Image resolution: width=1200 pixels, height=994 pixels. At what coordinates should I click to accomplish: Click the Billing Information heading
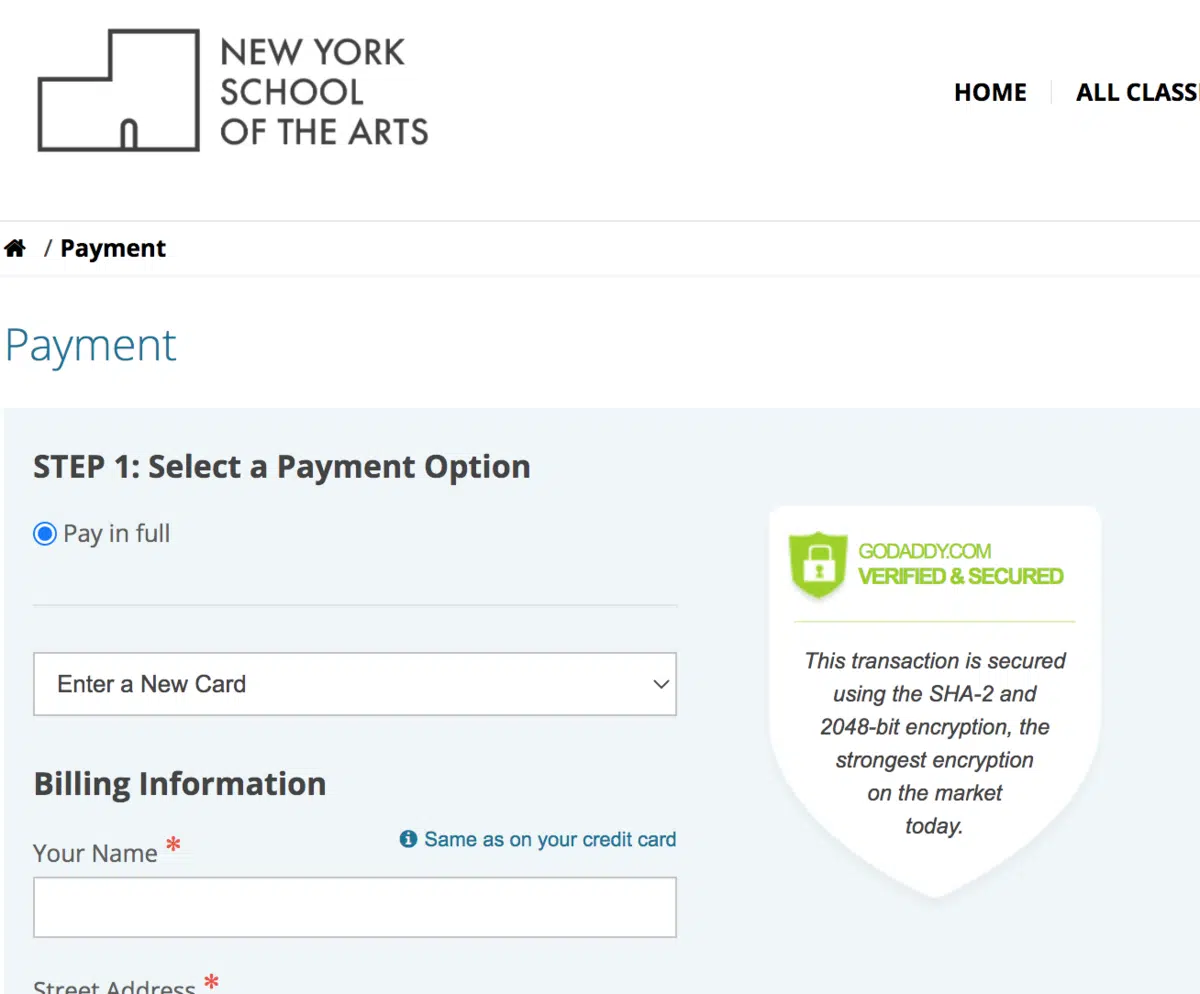[180, 783]
